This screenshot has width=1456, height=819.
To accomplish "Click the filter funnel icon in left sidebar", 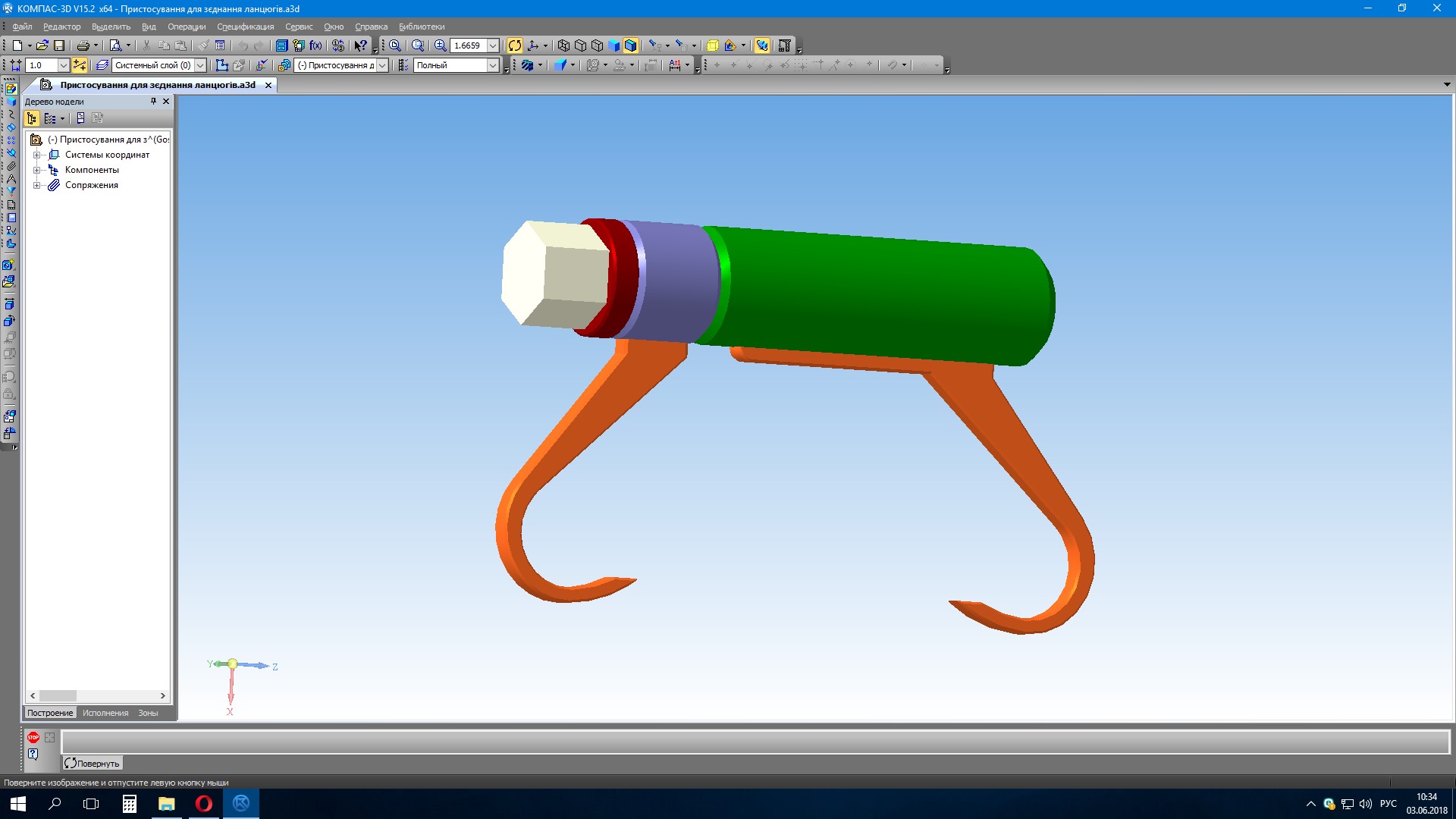I will (x=11, y=191).
